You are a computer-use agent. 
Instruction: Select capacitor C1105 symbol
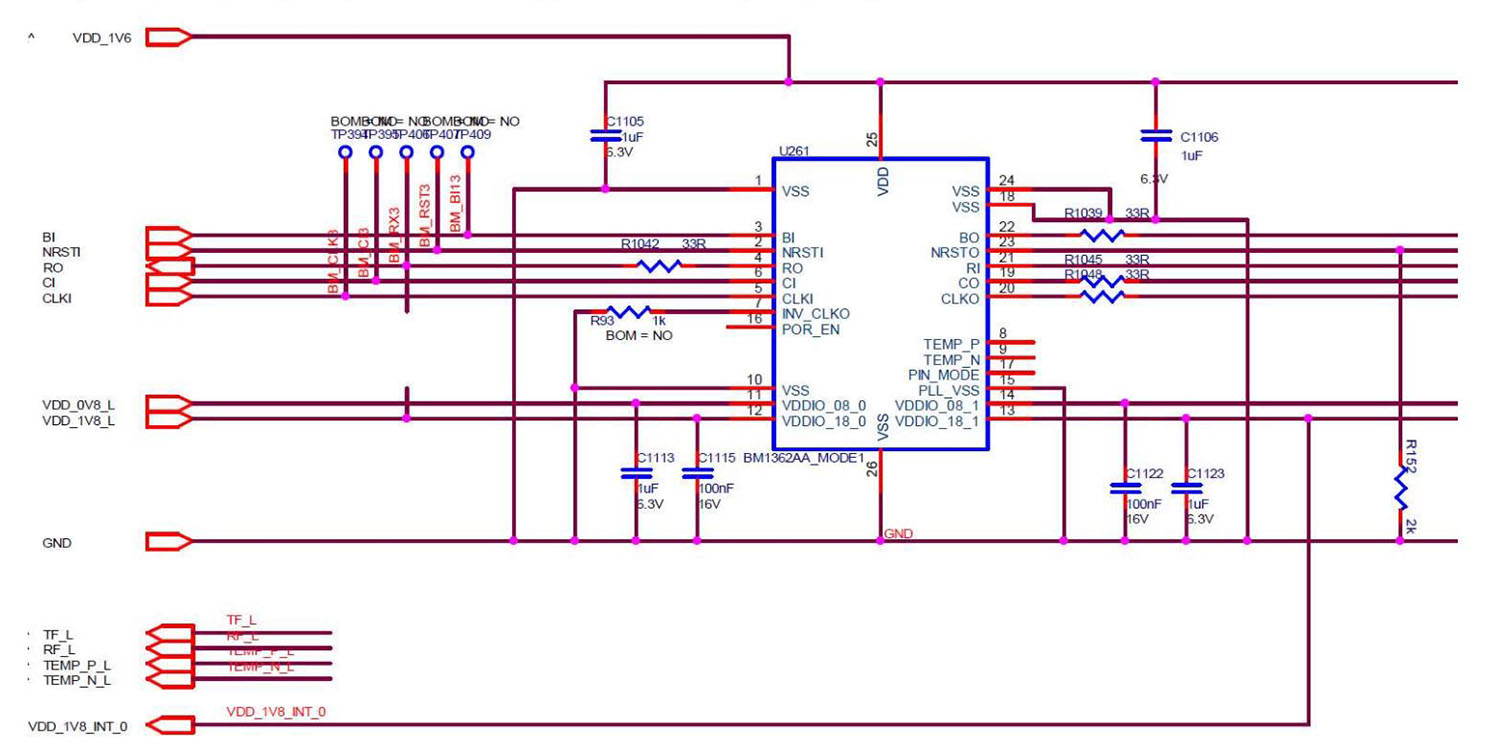605,136
